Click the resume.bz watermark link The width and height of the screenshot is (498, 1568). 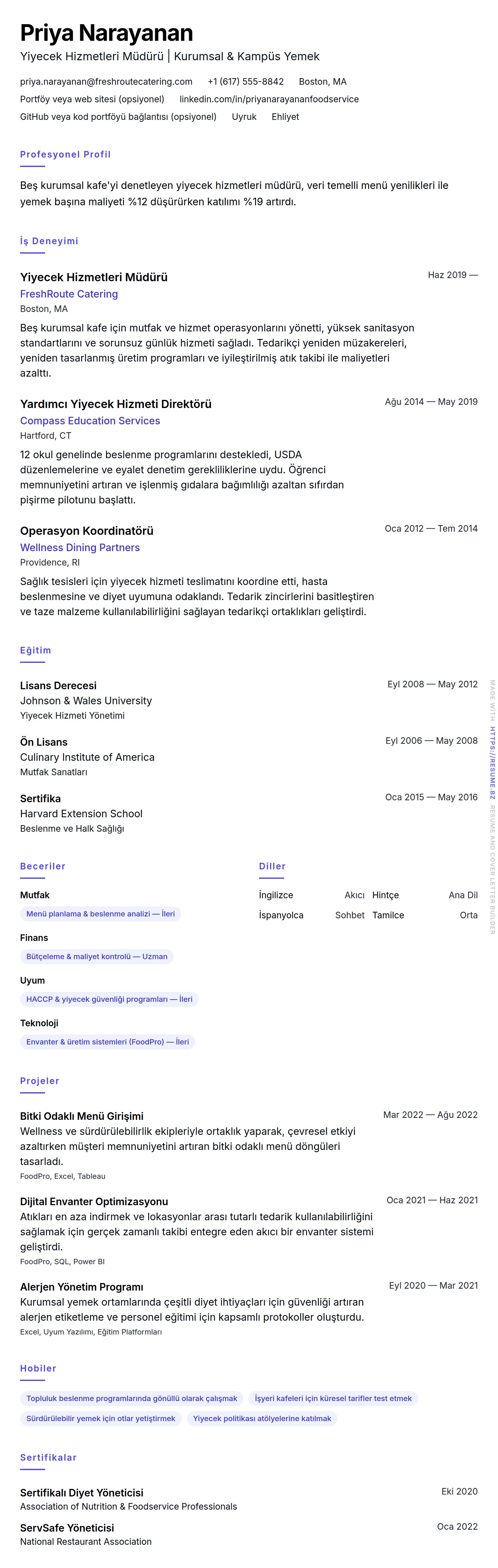point(493,763)
